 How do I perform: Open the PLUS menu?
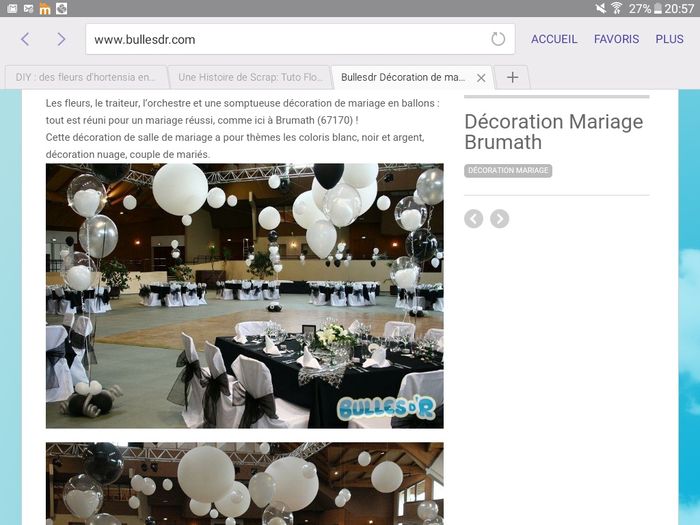click(669, 39)
